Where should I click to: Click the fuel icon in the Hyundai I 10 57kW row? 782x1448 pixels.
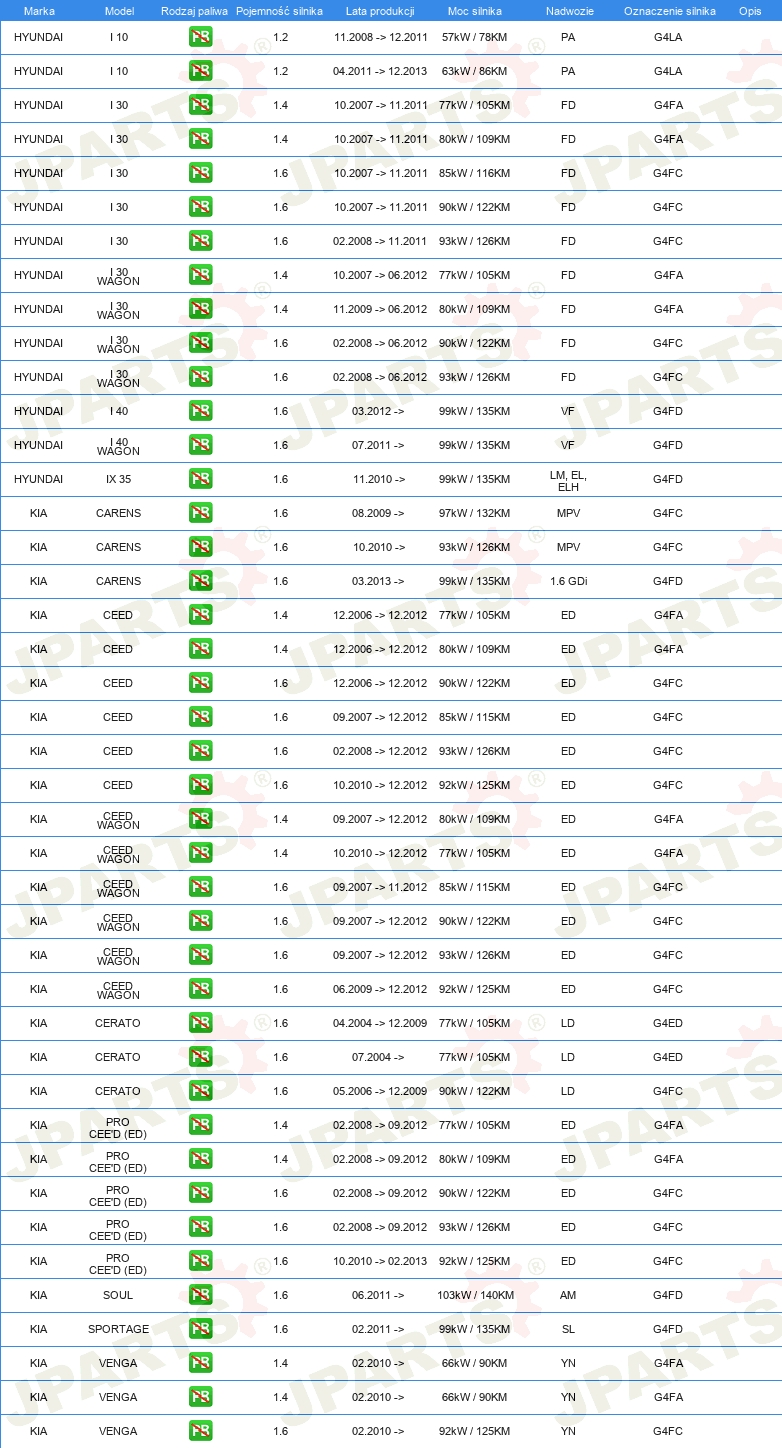click(200, 37)
